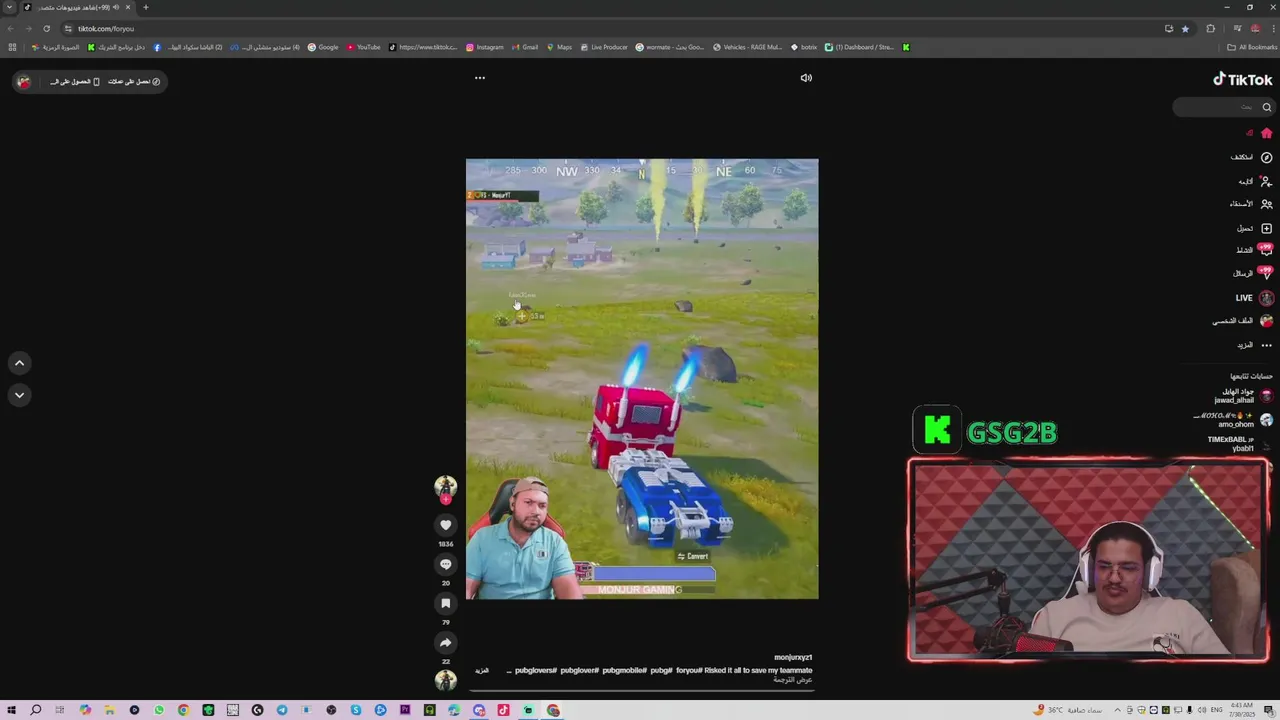
Task: Open the Instagram bookmark
Action: 484,47
